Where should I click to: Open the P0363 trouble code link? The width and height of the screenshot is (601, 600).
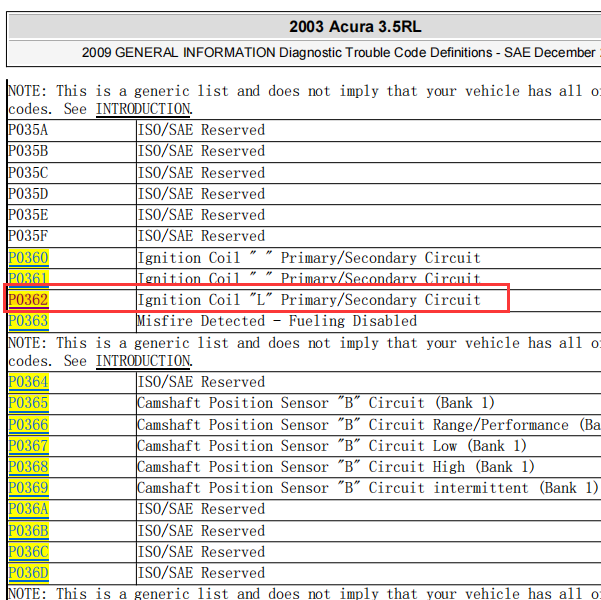coord(29,321)
